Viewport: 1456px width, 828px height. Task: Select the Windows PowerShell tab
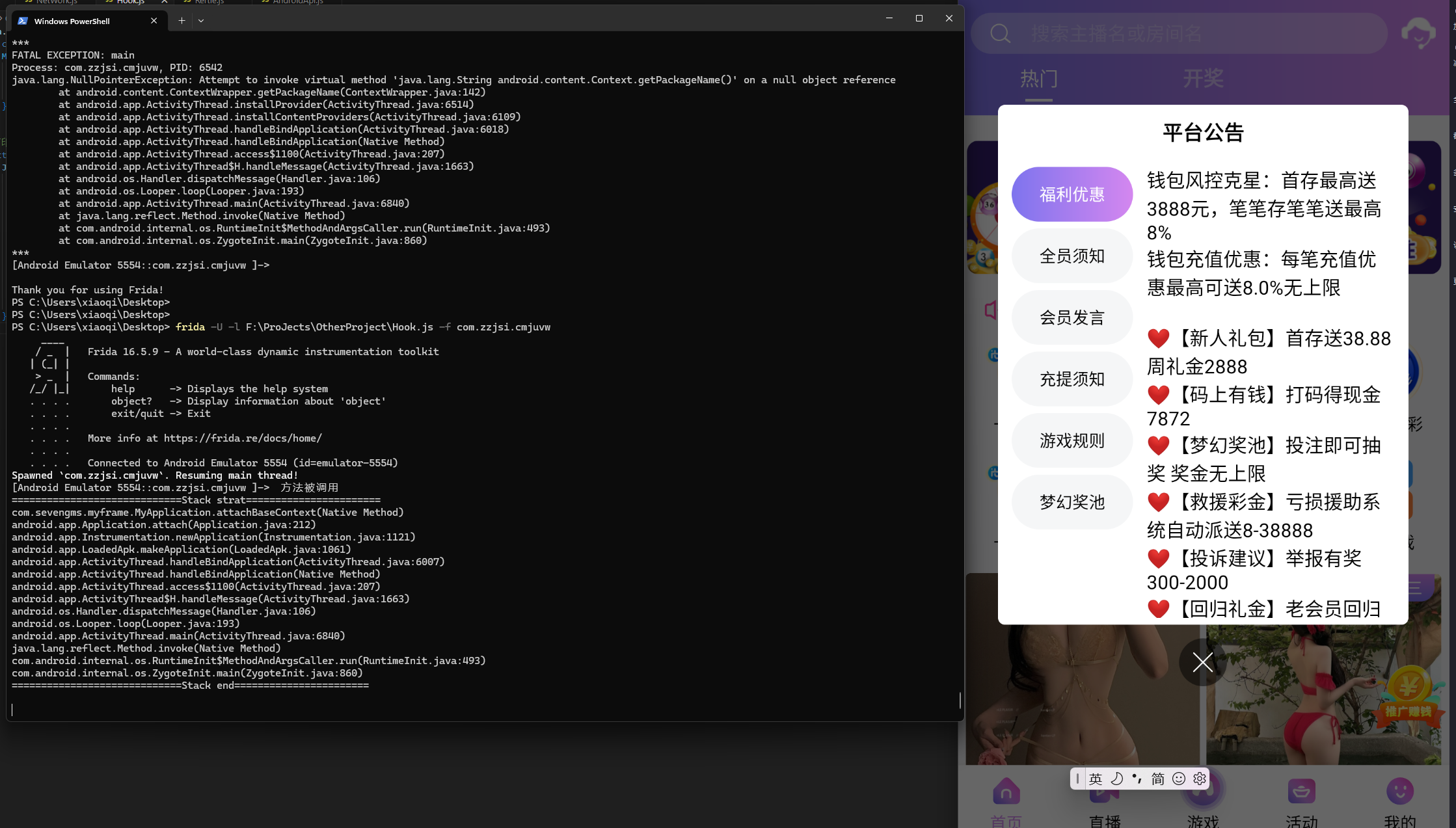(x=90, y=21)
